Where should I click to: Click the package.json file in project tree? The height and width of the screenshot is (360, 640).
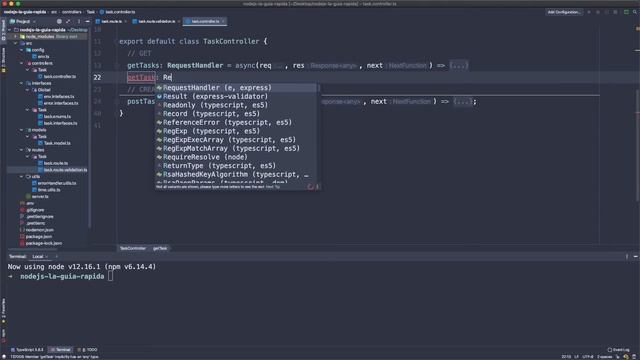click(36, 237)
